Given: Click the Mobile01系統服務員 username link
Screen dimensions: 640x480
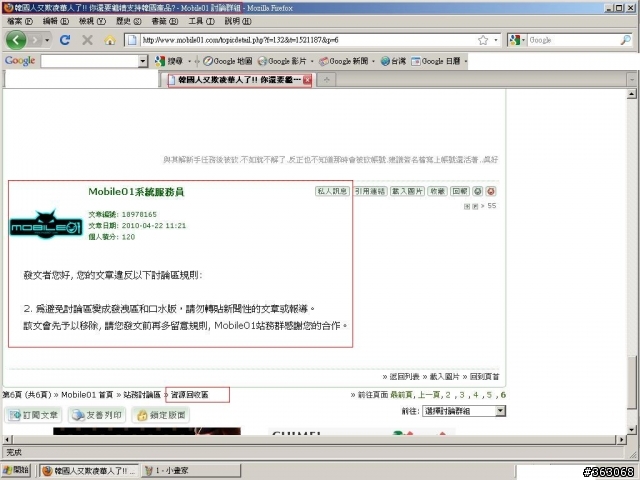Looking at the screenshot, I should click(x=136, y=191).
